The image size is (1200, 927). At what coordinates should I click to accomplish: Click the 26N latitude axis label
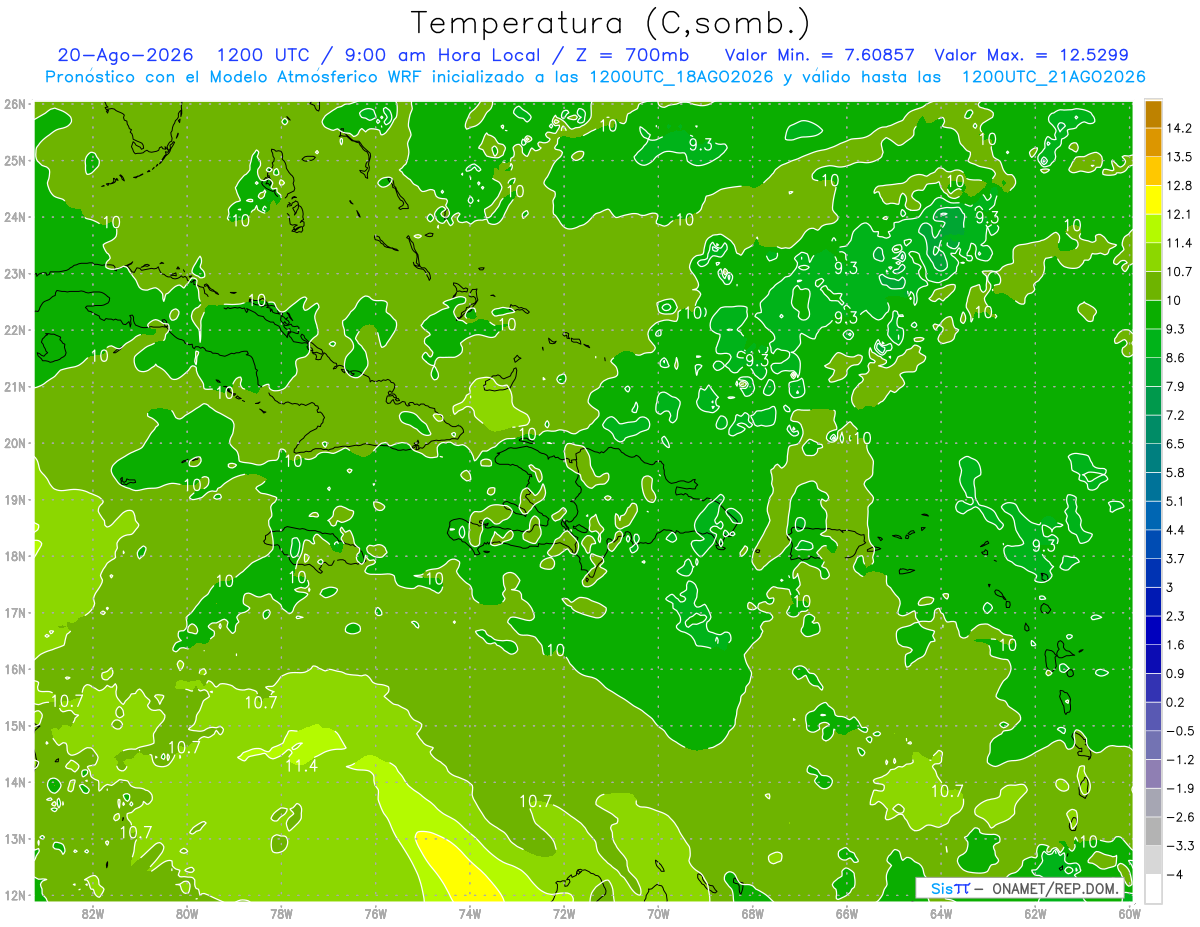click(14, 104)
